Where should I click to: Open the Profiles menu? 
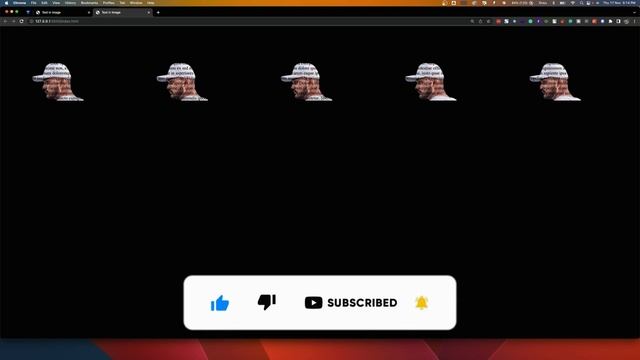click(109, 3)
